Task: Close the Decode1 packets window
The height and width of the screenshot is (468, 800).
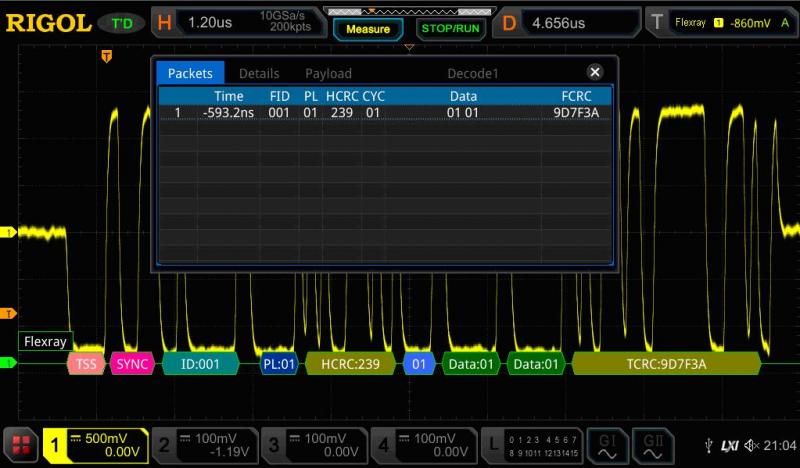Action: tap(595, 72)
